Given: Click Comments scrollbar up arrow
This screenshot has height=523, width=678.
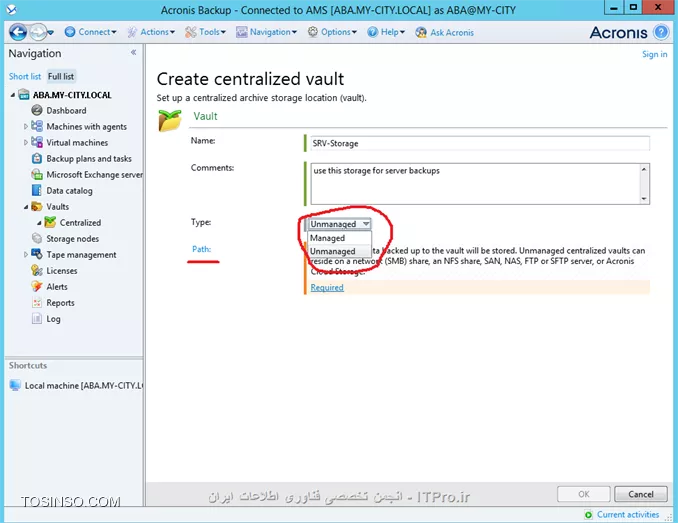Looking at the screenshot, I should coord(644,169).
